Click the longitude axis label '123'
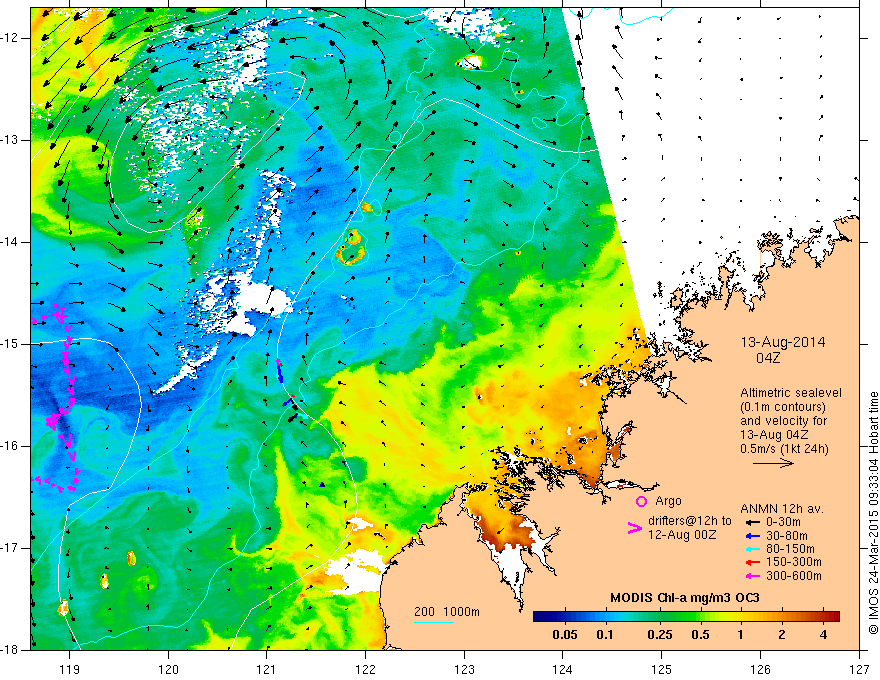Viewport: 880px width, 680px height. (x=464, y=670)
